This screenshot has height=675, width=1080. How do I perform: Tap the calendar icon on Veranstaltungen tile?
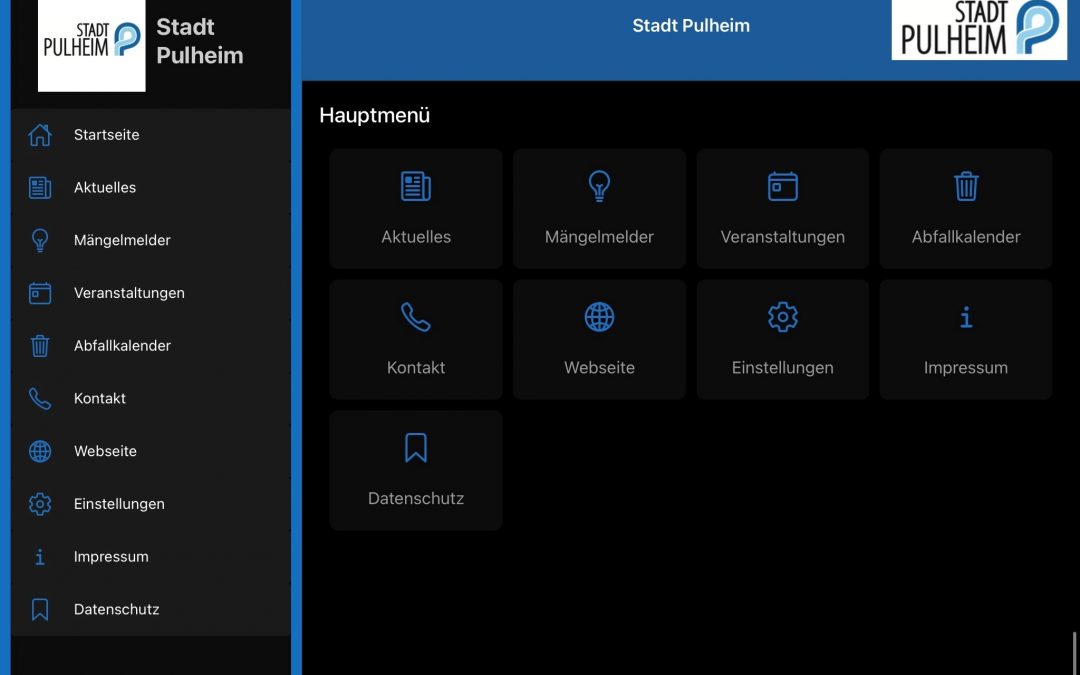click(x=783, y=186)
